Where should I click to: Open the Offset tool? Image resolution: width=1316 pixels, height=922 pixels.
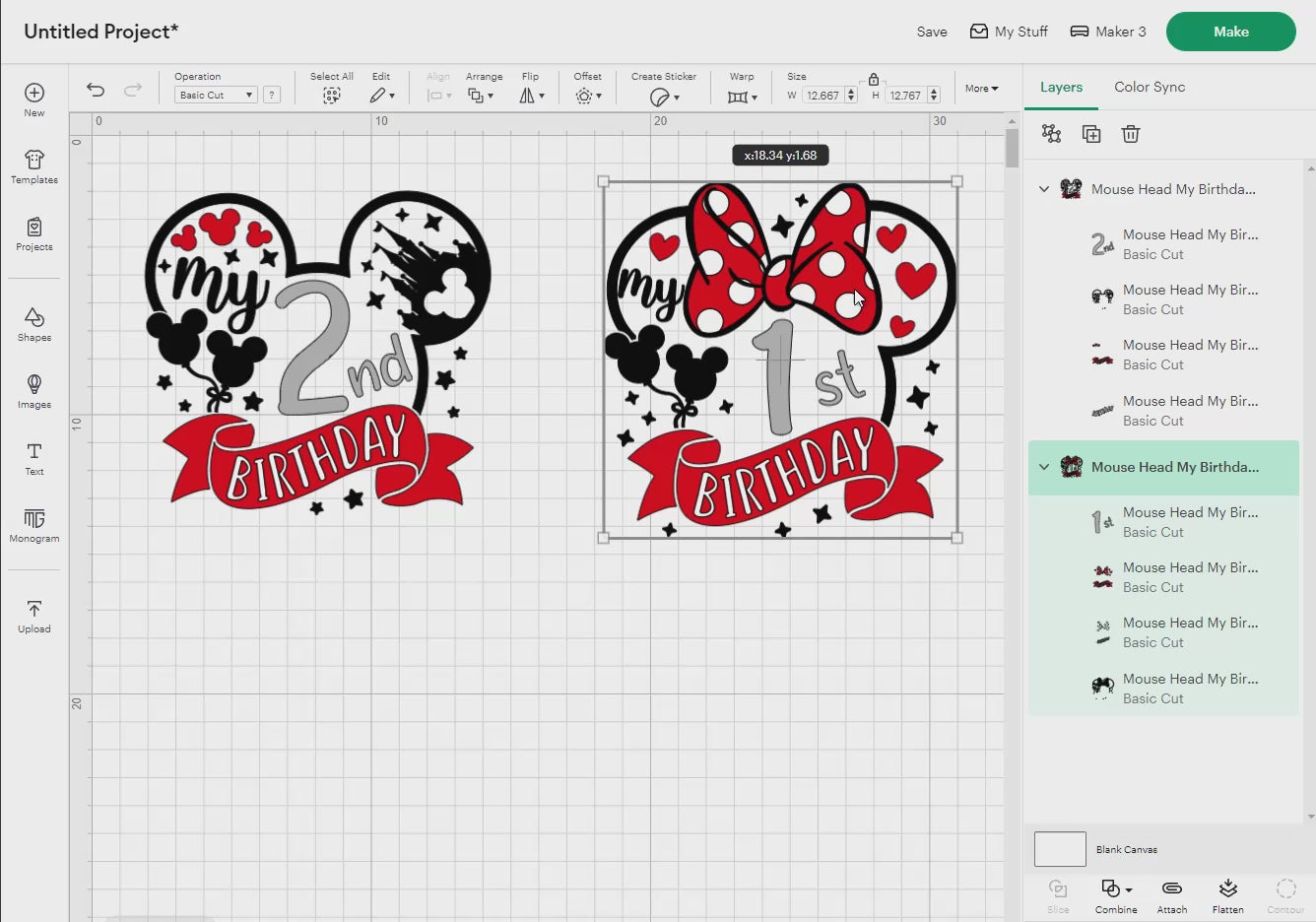[x=588, y=96]
